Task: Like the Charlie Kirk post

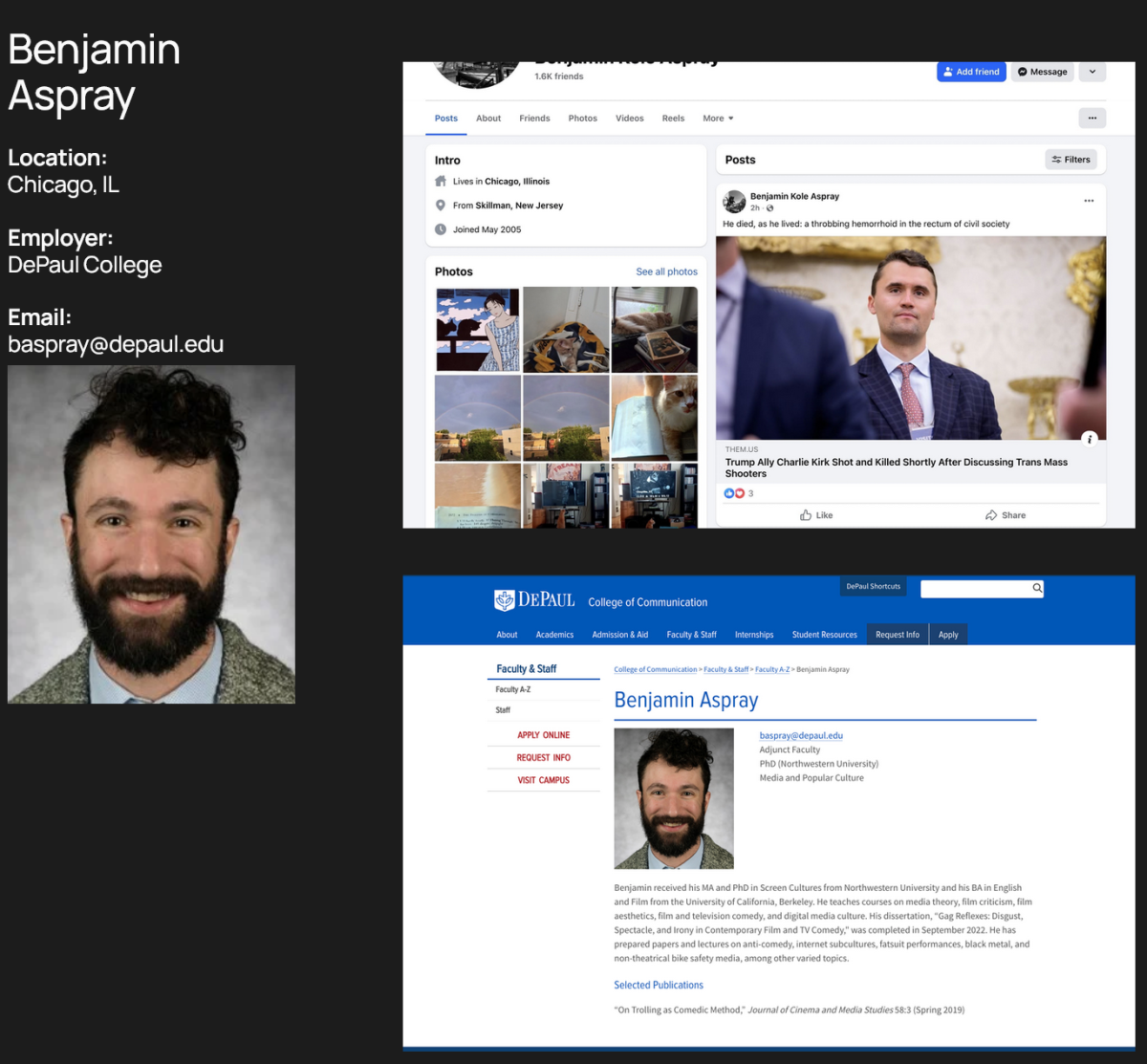Action: coord(816,515)
